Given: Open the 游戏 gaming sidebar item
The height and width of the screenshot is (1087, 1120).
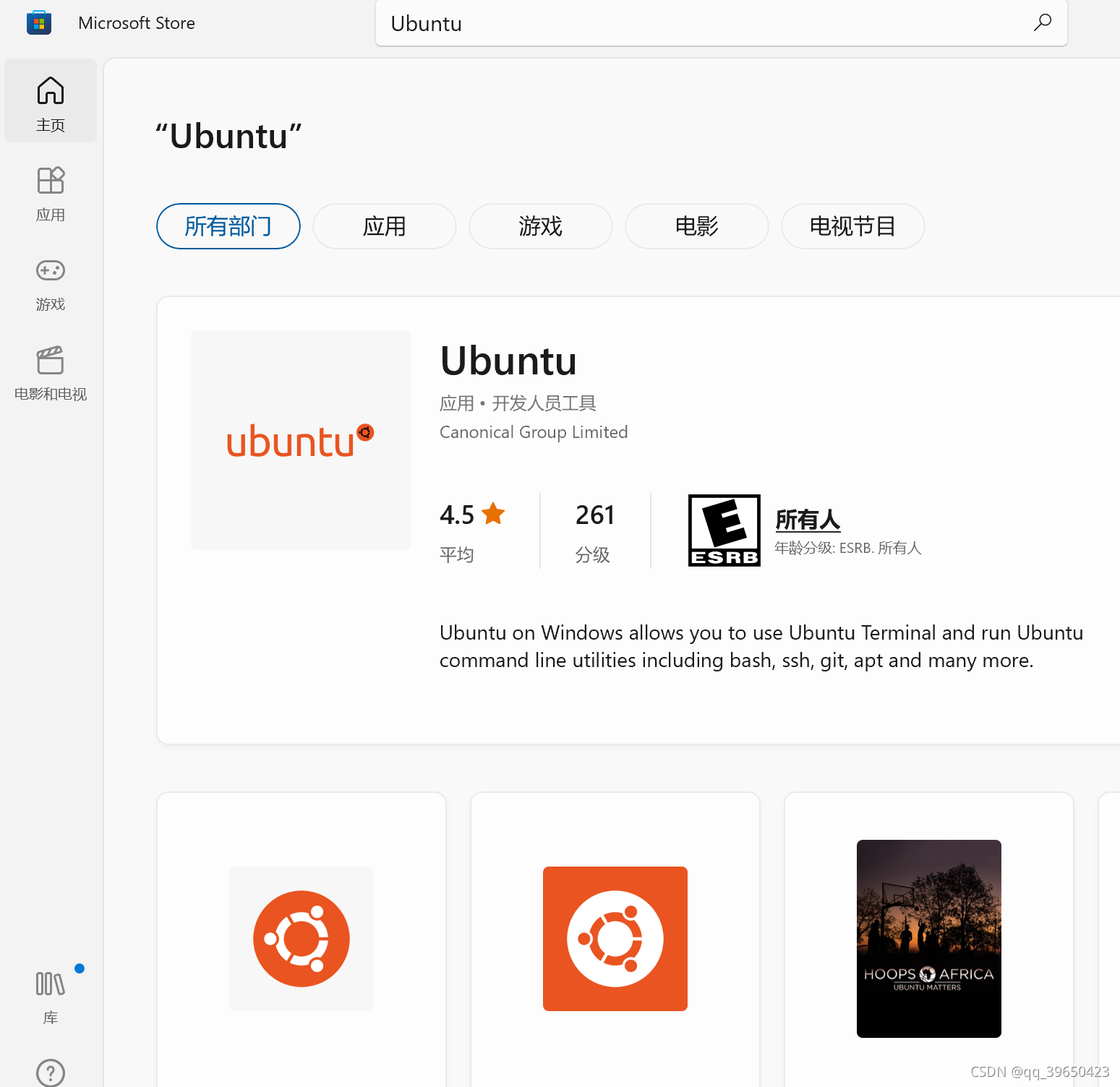Looking at the screenshot, I should pos(51,284).
